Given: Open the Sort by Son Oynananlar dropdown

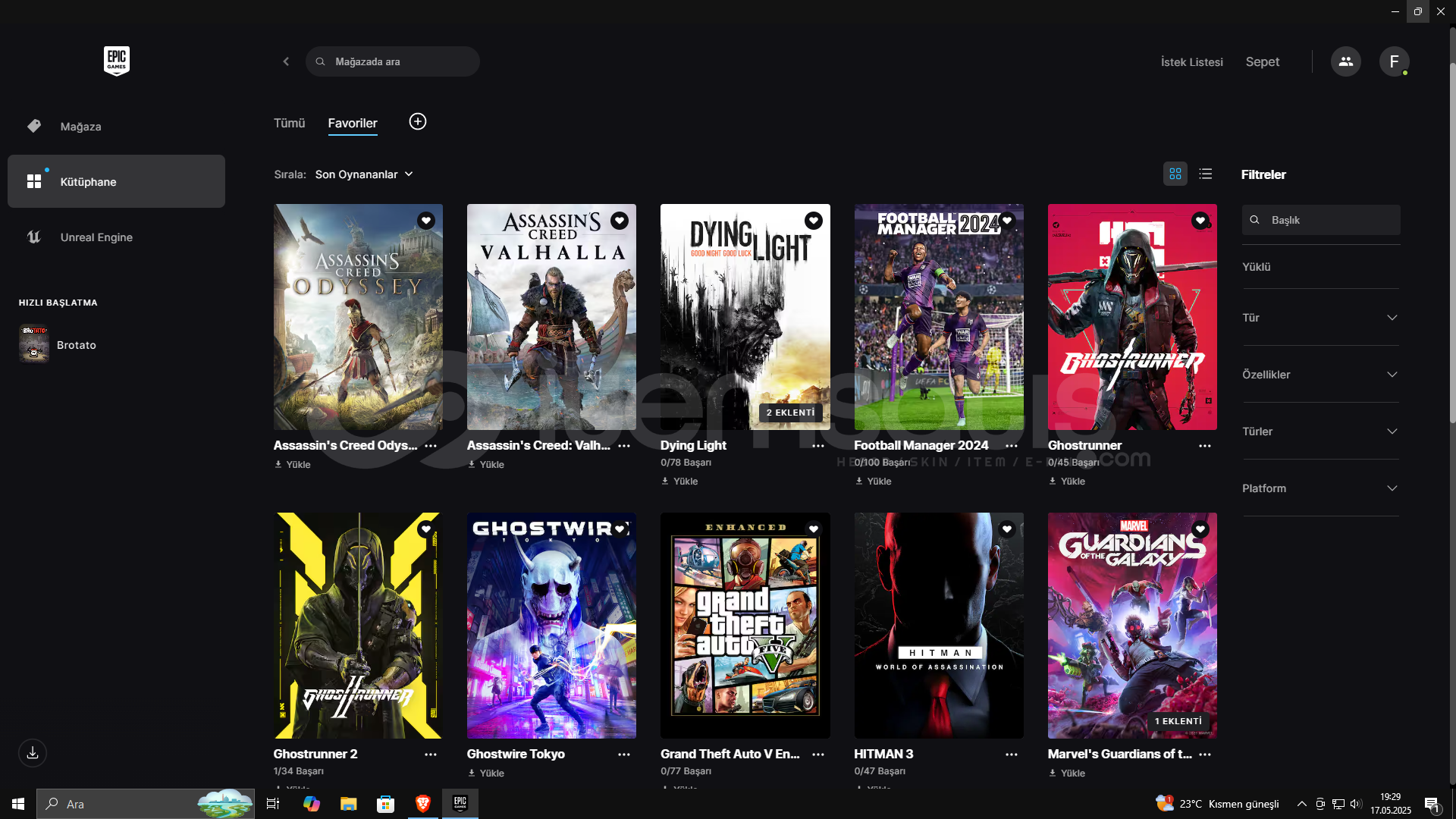Looking at the screenshot, I should [x=364, y=174].
